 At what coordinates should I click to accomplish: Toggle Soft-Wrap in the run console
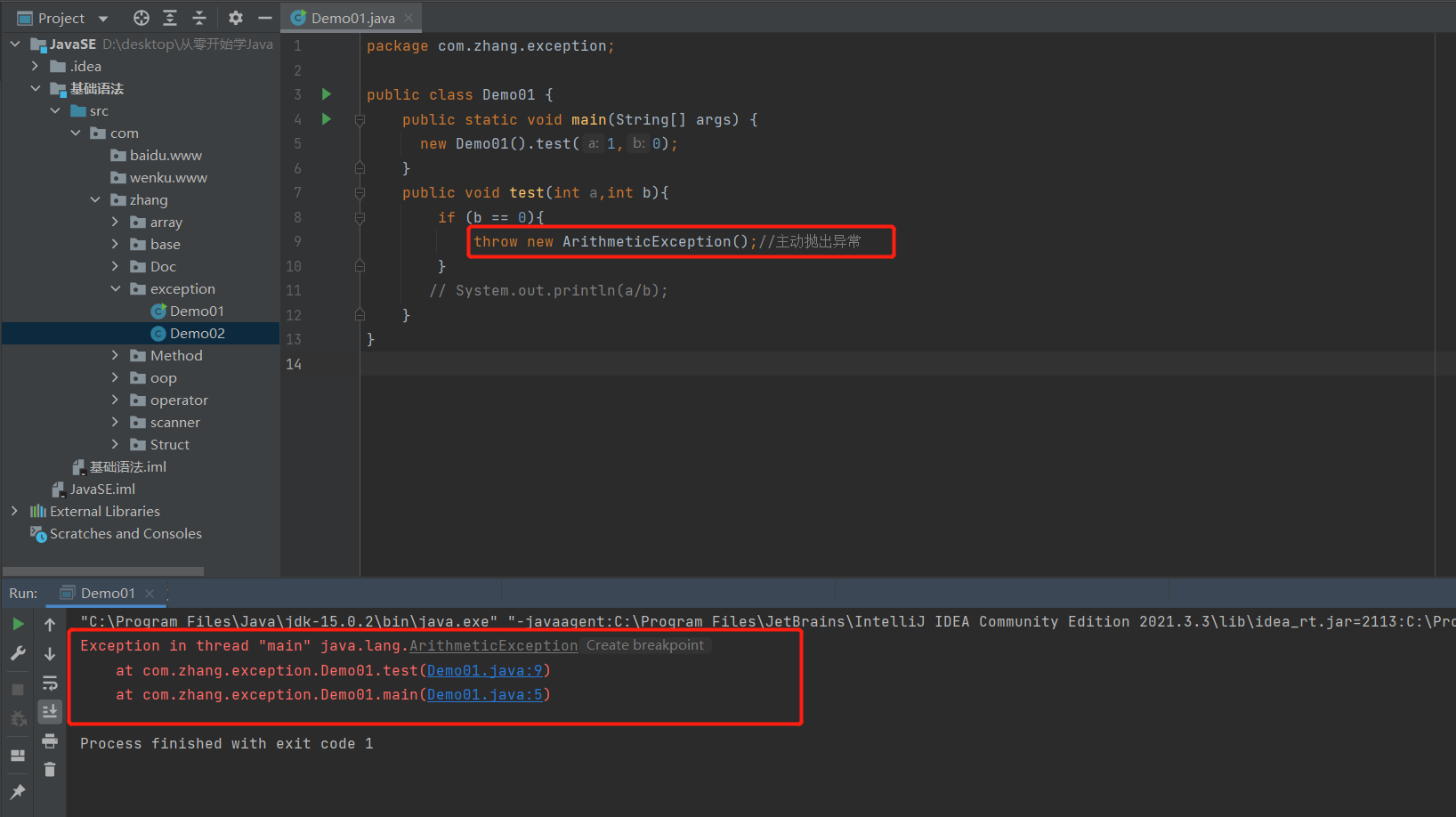tap(50, 683)
